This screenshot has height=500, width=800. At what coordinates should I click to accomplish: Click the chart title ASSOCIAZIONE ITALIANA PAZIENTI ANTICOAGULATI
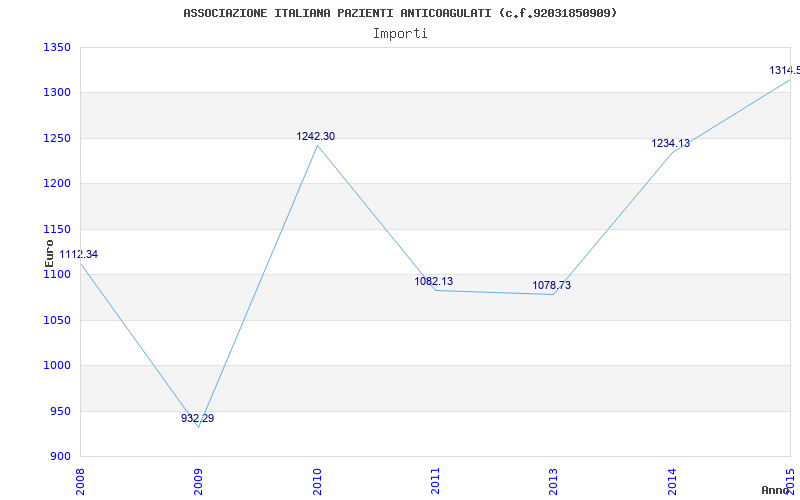point(400,13)
